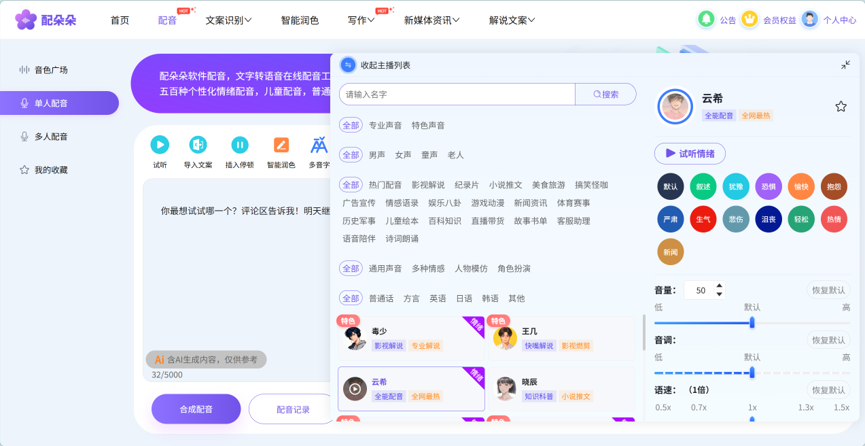The height and width of the screenshot is (446, 865).
Task: Click the 试听 play icon in toolbar
Action: coord(160,145)
